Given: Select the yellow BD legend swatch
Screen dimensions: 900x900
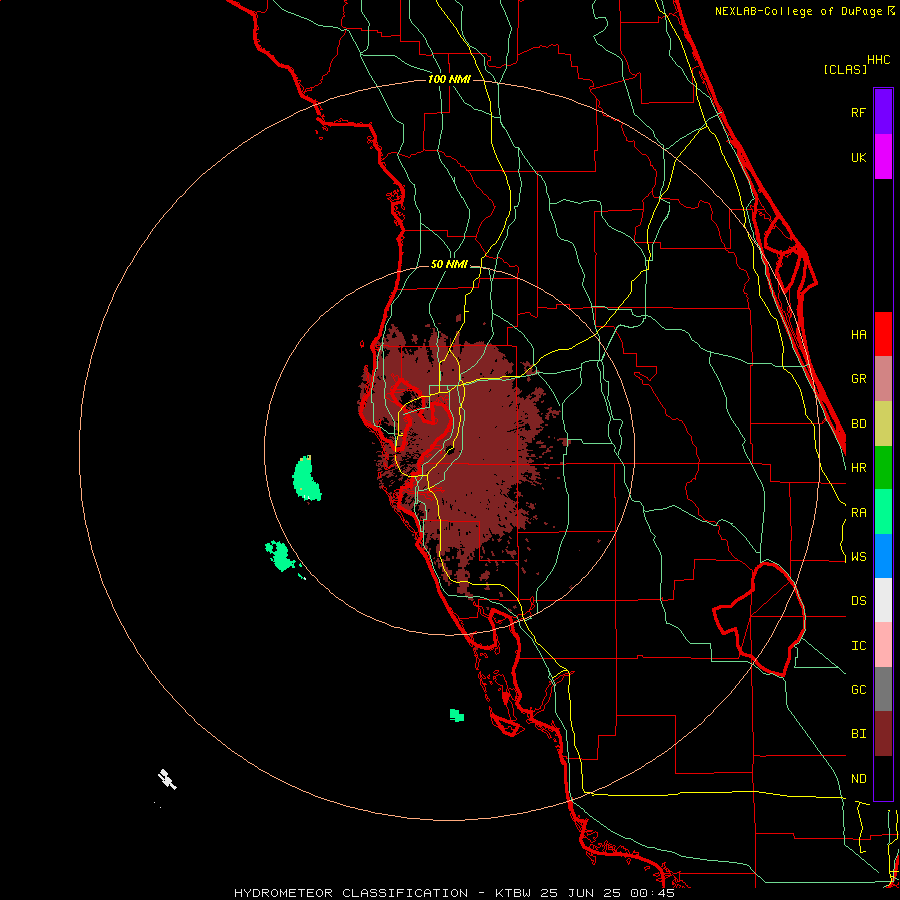Looking at the screenshot, I should [883, 424].
